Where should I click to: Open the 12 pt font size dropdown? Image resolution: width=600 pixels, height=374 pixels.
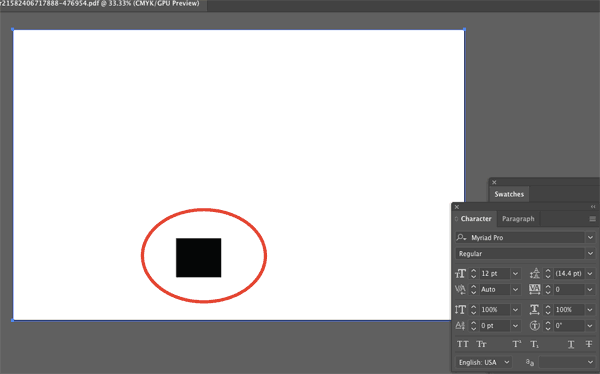(x=515, y=273)
